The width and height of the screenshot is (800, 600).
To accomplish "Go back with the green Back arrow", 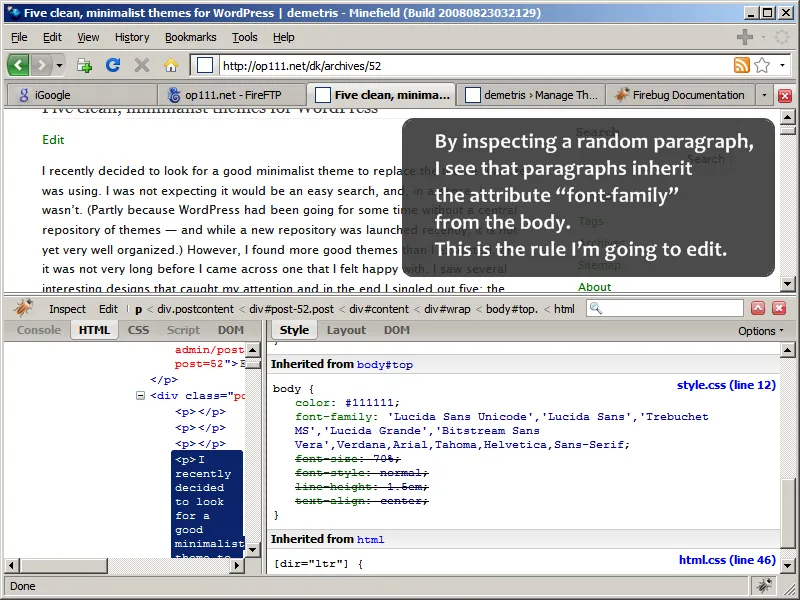I will (18, 65).
